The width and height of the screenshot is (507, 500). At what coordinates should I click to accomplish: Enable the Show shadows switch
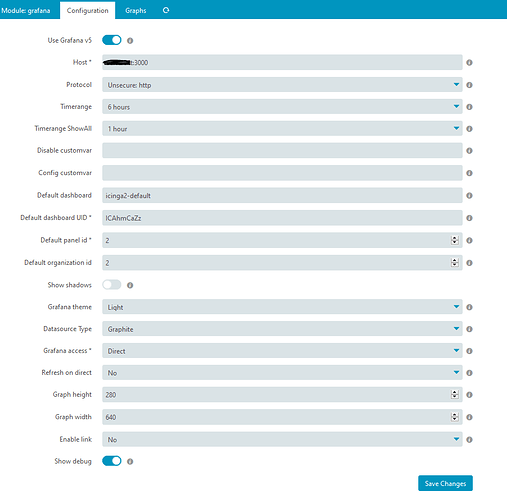pyautogui.click(x=112, y=285)
